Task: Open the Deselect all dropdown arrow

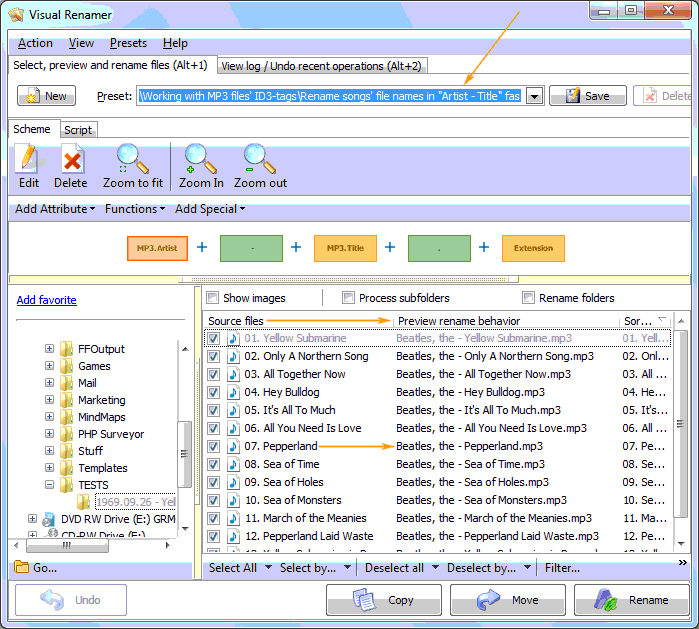Action: coord(436,567)
